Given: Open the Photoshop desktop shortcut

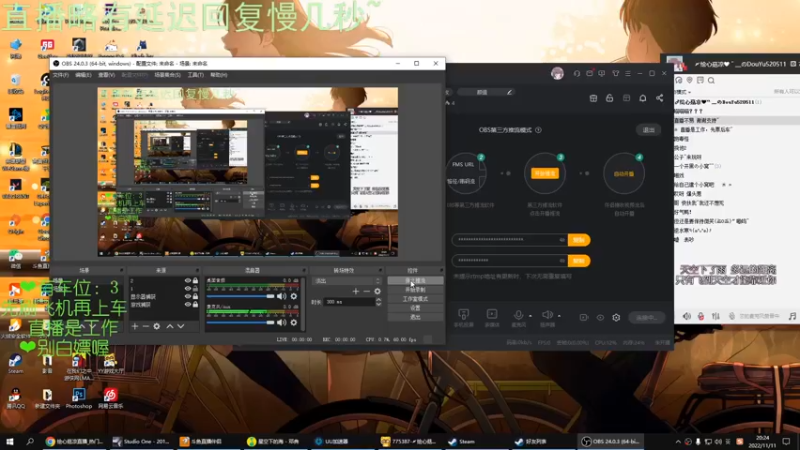Looking at the screenshot, I should [x=79, y=398].
